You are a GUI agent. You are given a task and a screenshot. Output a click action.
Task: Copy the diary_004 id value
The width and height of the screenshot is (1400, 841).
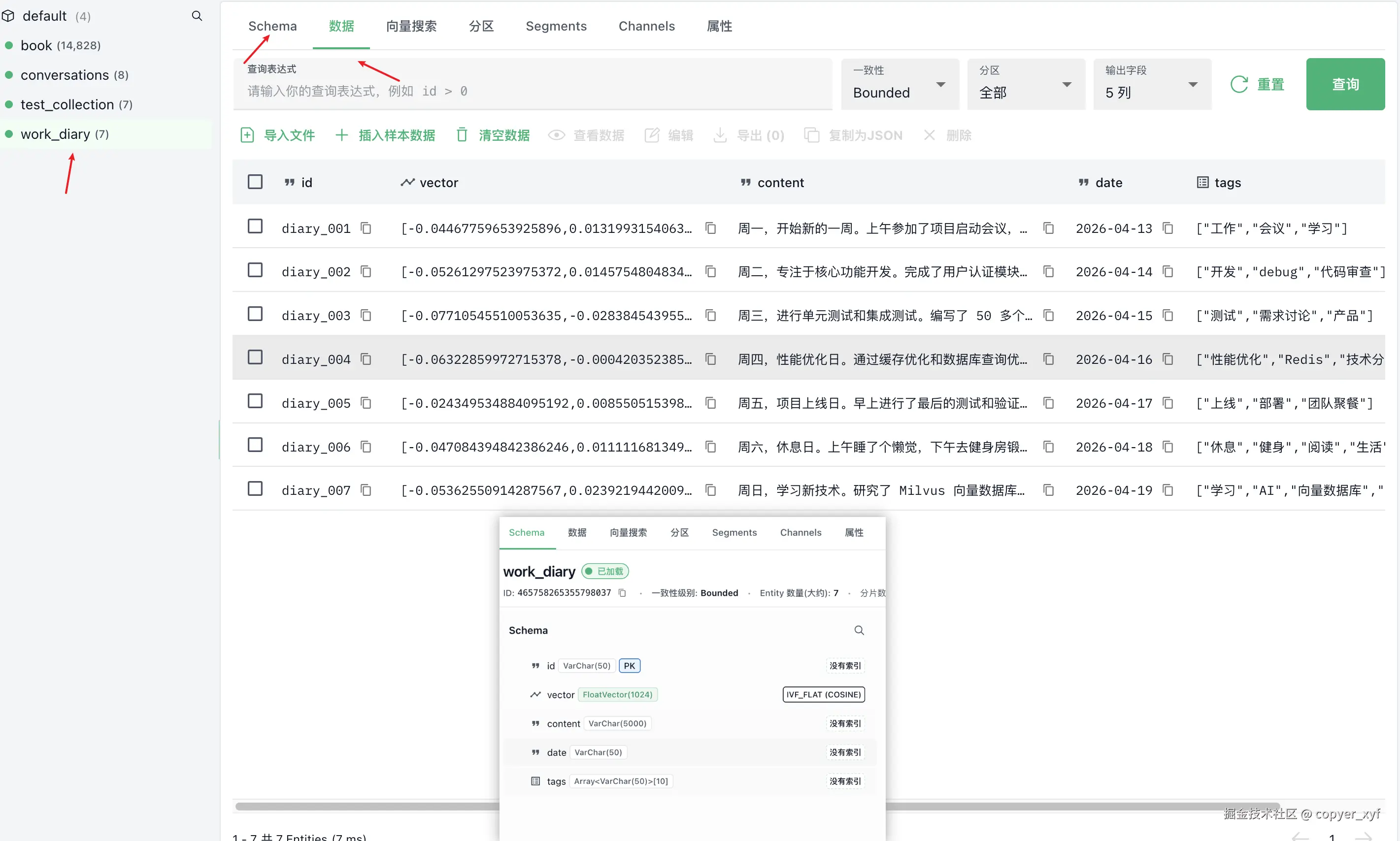366,359
